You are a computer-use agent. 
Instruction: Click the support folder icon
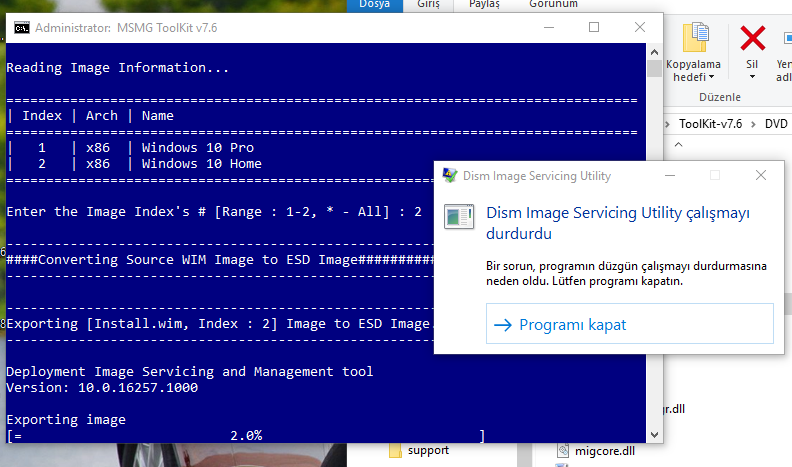(395, 450)
